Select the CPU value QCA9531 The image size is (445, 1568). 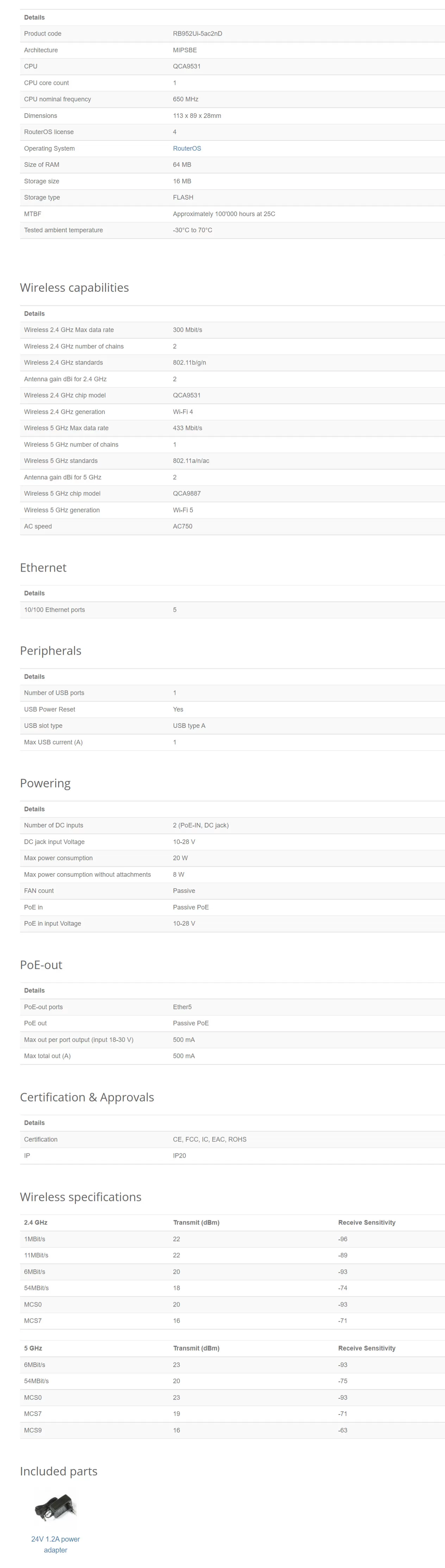coord(186,67)
